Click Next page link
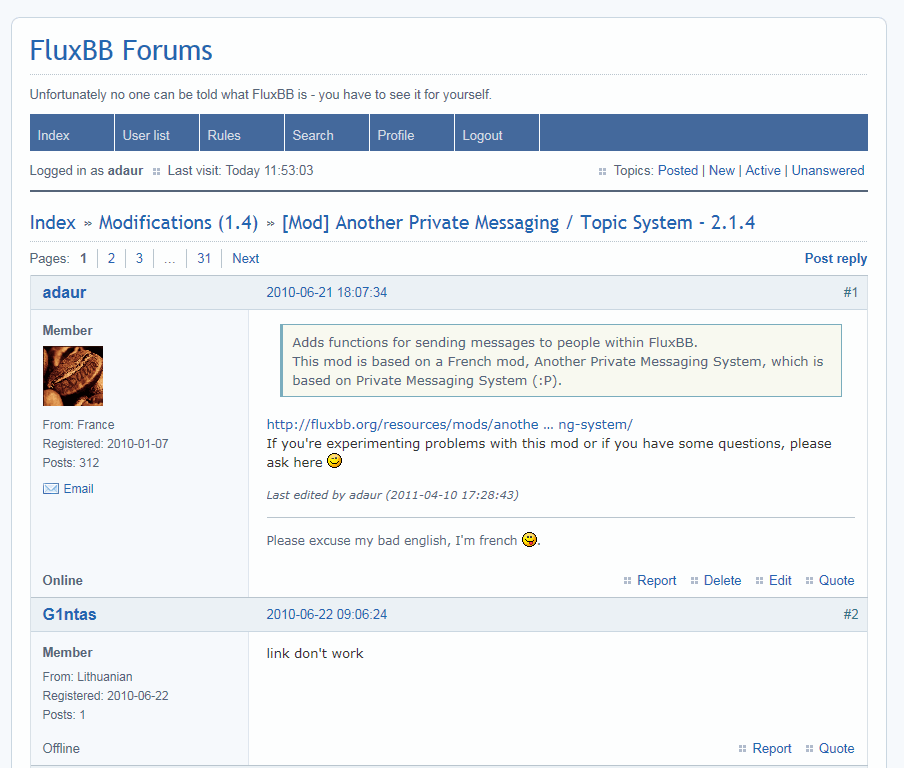The height and width of the screenshot is (768, 904). (x=245, y=258)
